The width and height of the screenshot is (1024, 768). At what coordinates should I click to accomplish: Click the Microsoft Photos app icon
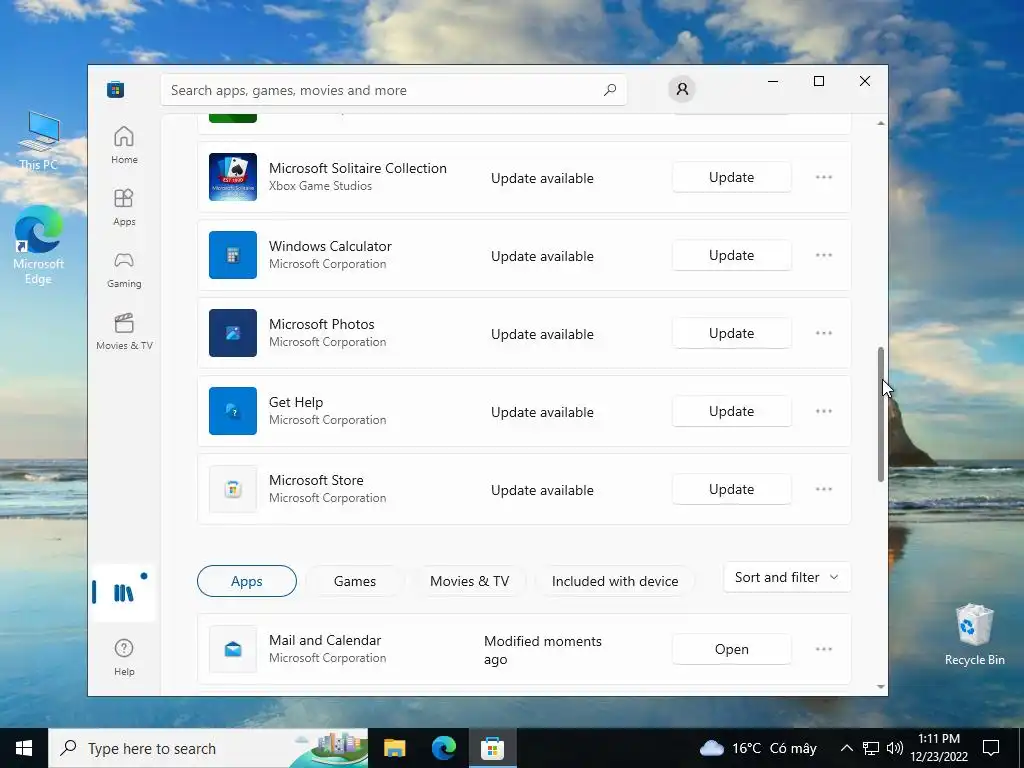coord(232,333)
